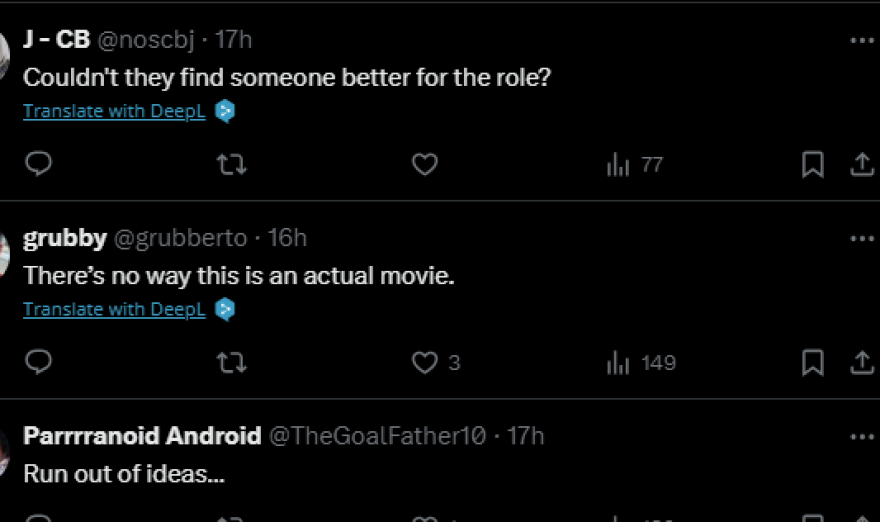Bookmark grubby's tweet
This screenshot has width=880, height=522.
click(x=813, y=363)
